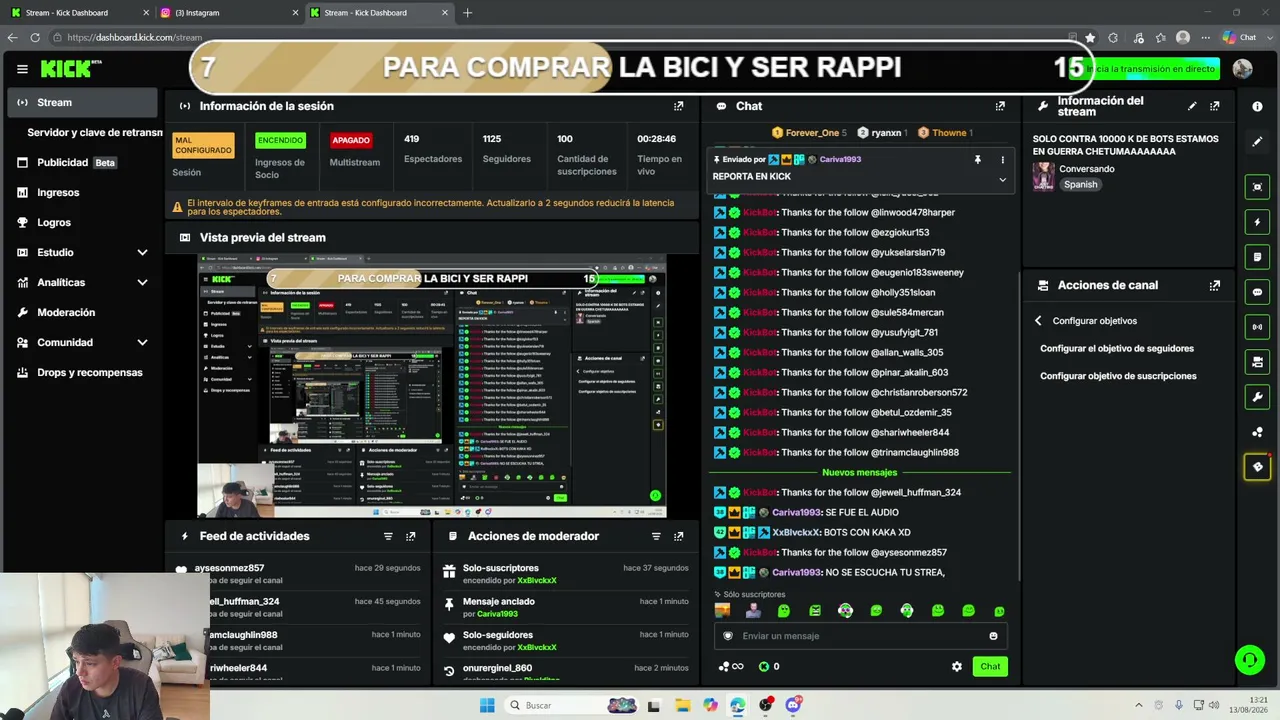The height and width of the screenshot is (720, 1280).
Task: Click the channel points dots icon in right sidebar
Action: coord(1258,432)
